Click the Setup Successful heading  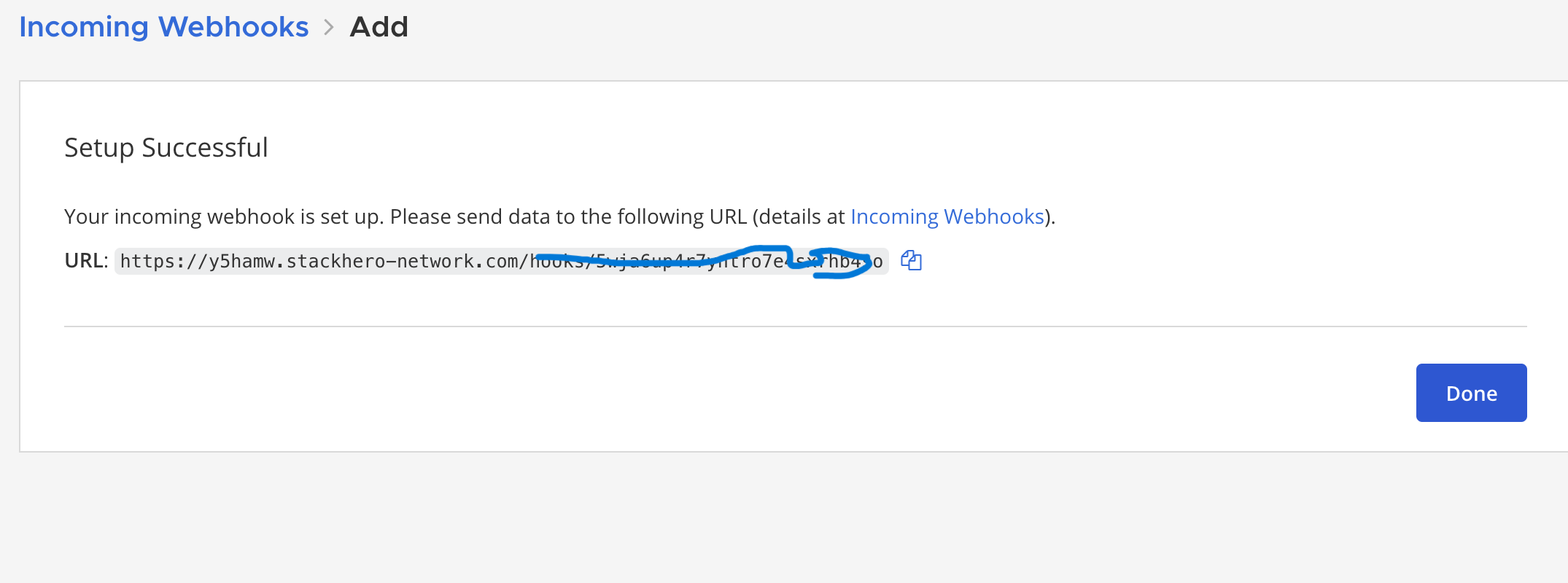point(166,148)
